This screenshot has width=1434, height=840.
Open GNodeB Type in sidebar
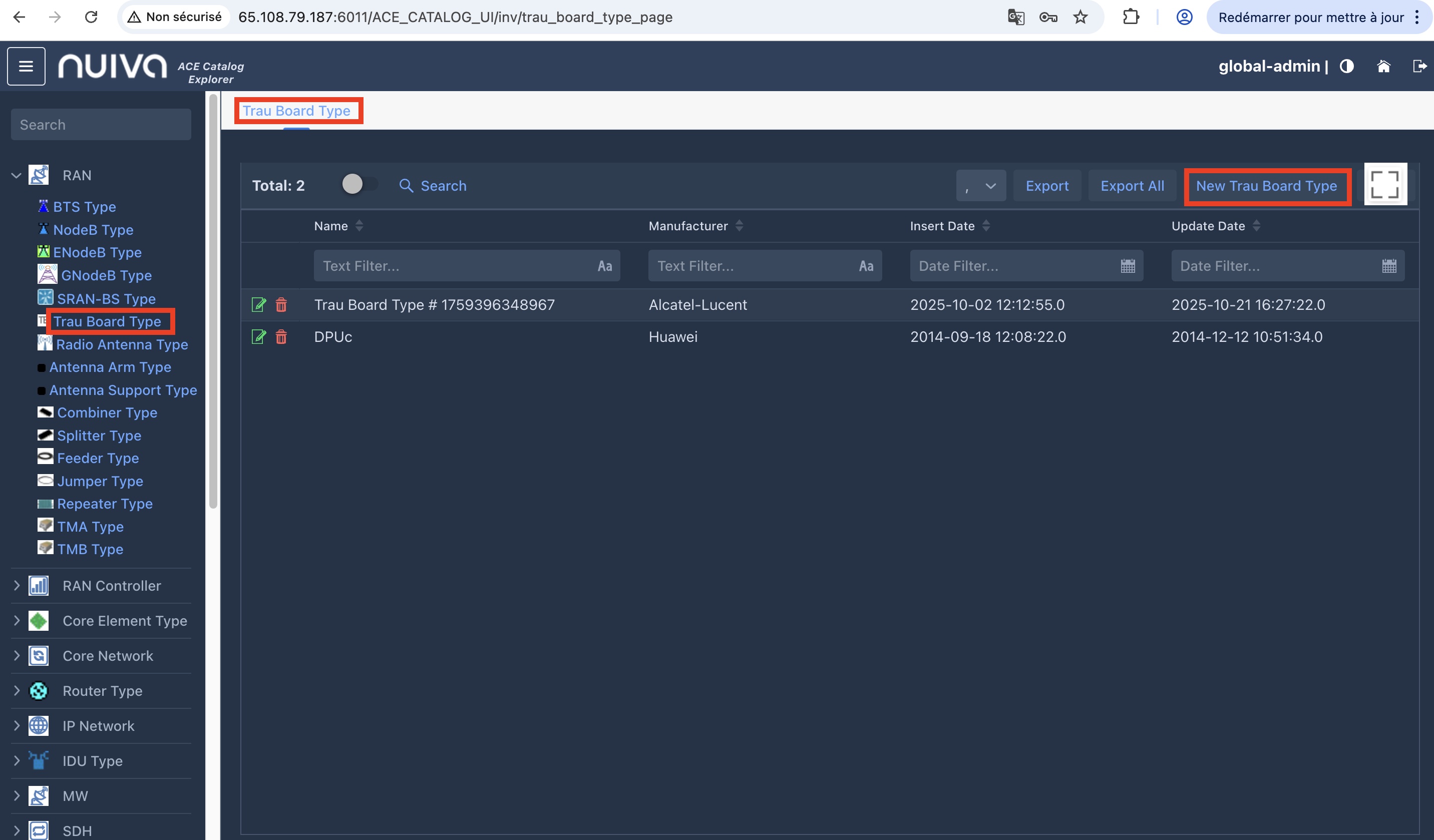tap(106, 275)
